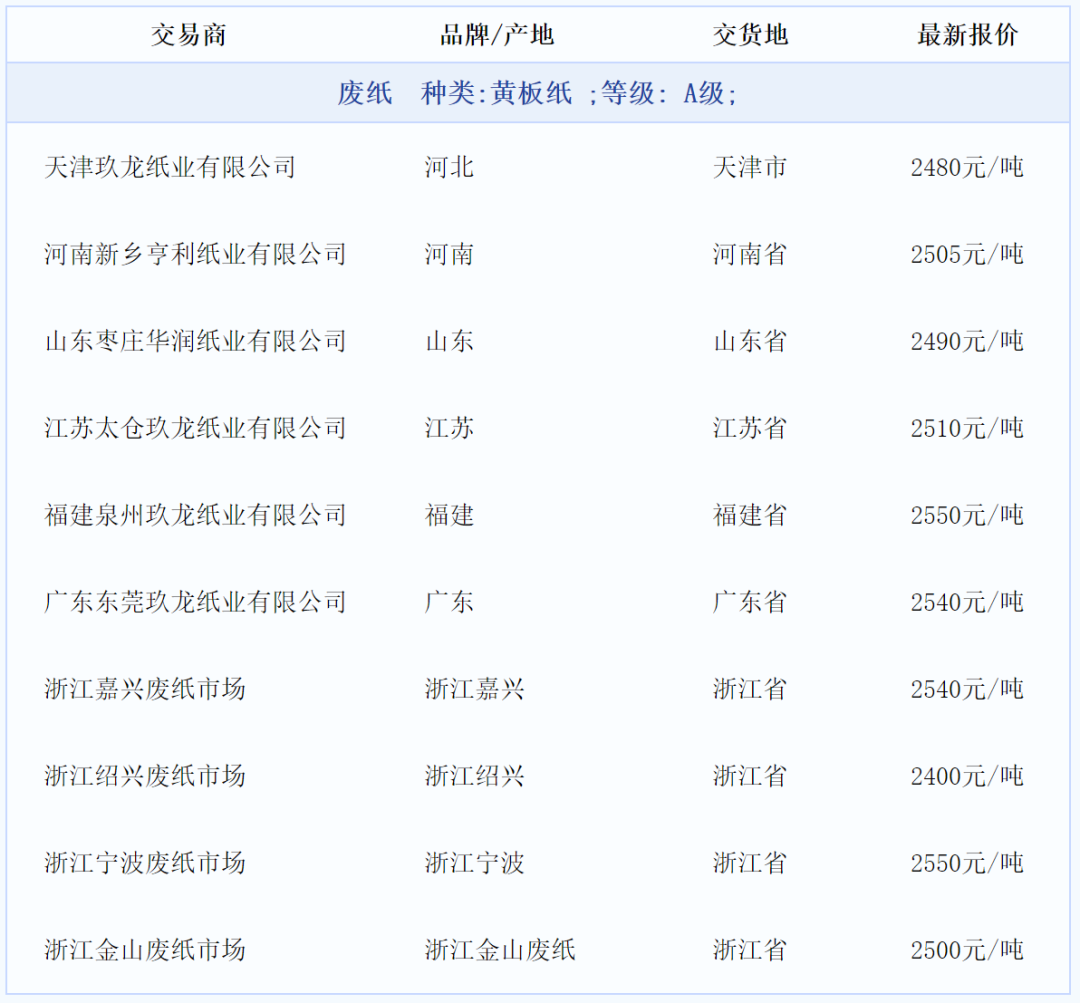Viewport: 1080px width, 1003px height.
Task: Click the 品牌/产地 column header
Action: click(x=500, y=35)
